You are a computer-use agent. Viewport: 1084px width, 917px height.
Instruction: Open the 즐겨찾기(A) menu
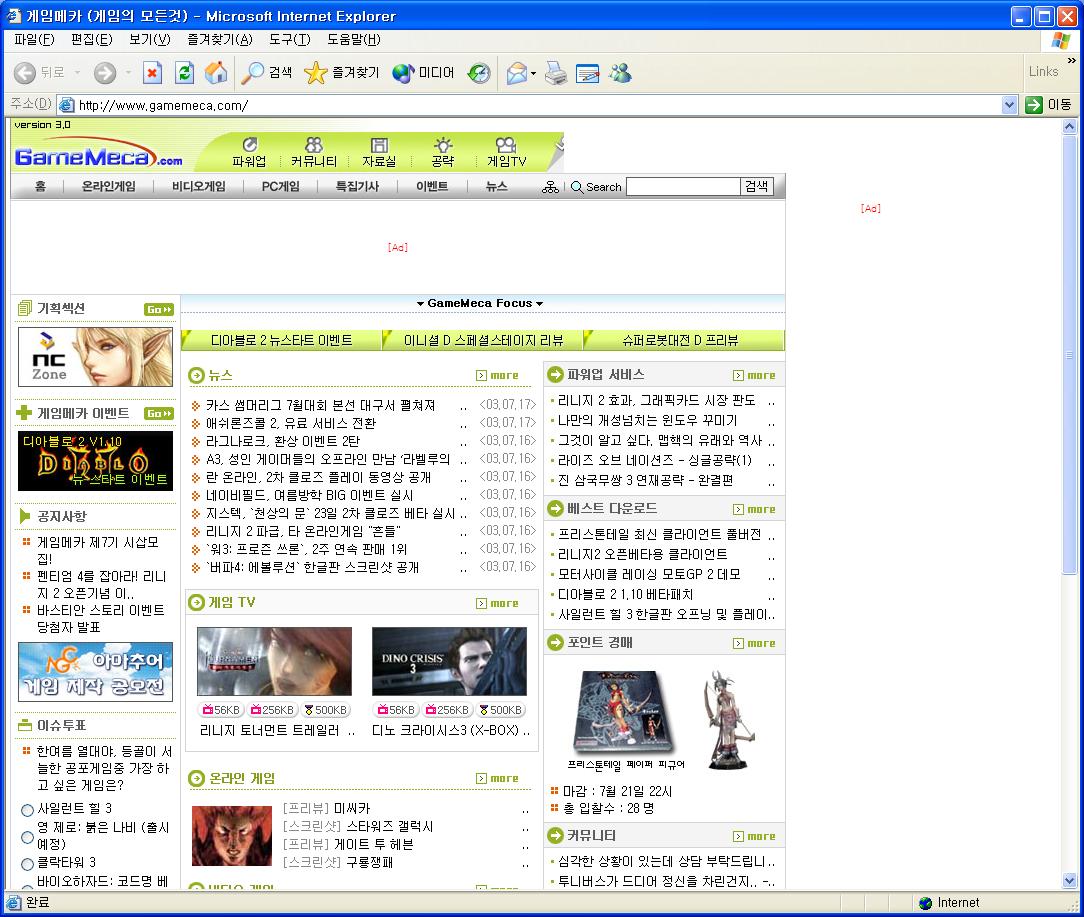tap(219, 39)
